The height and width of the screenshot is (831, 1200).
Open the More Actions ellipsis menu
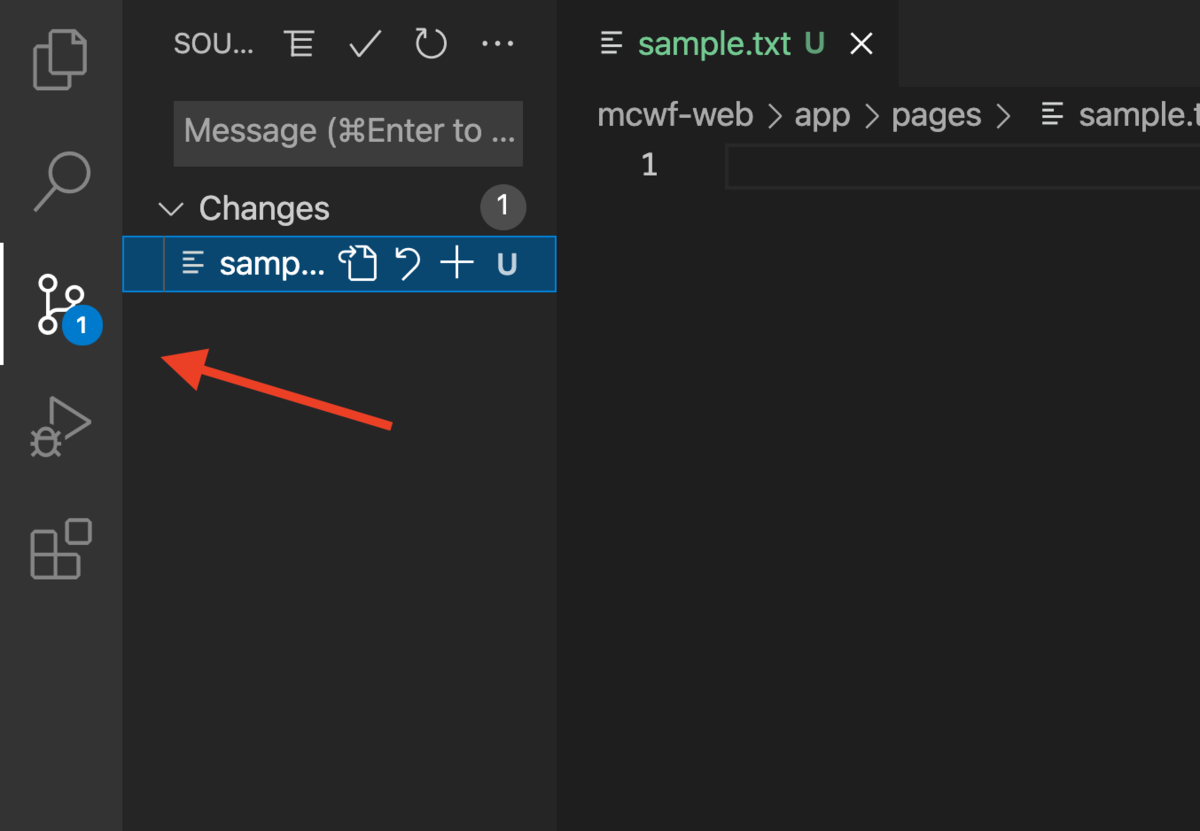[497, 44]
